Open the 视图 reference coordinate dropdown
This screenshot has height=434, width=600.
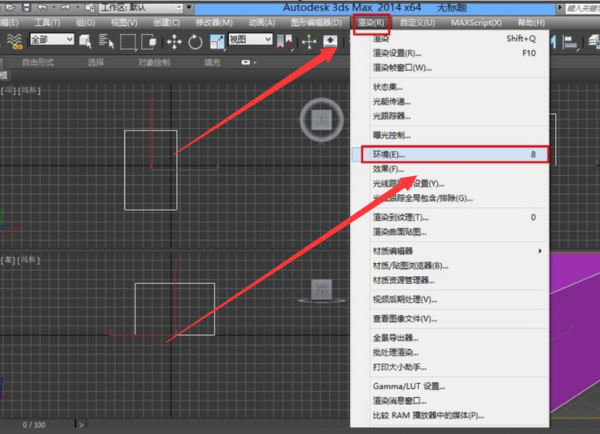coord(250,39)
